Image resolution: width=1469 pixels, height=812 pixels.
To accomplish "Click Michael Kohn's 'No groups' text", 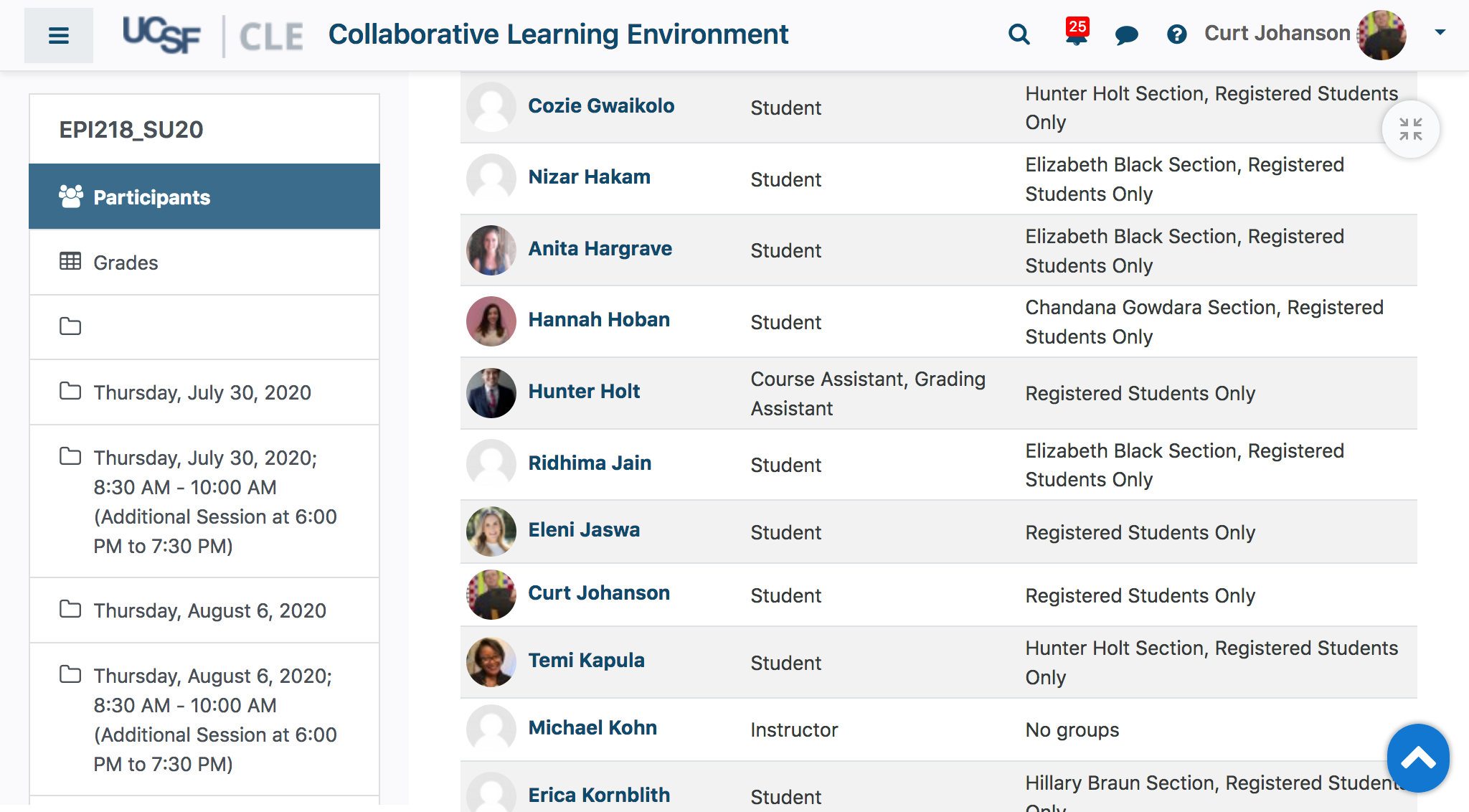I will pyautogui.click(x=1072, y=730).
